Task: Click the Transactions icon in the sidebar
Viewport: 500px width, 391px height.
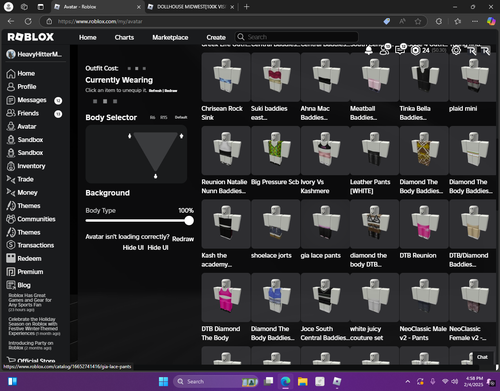Action: pos(11,245)
